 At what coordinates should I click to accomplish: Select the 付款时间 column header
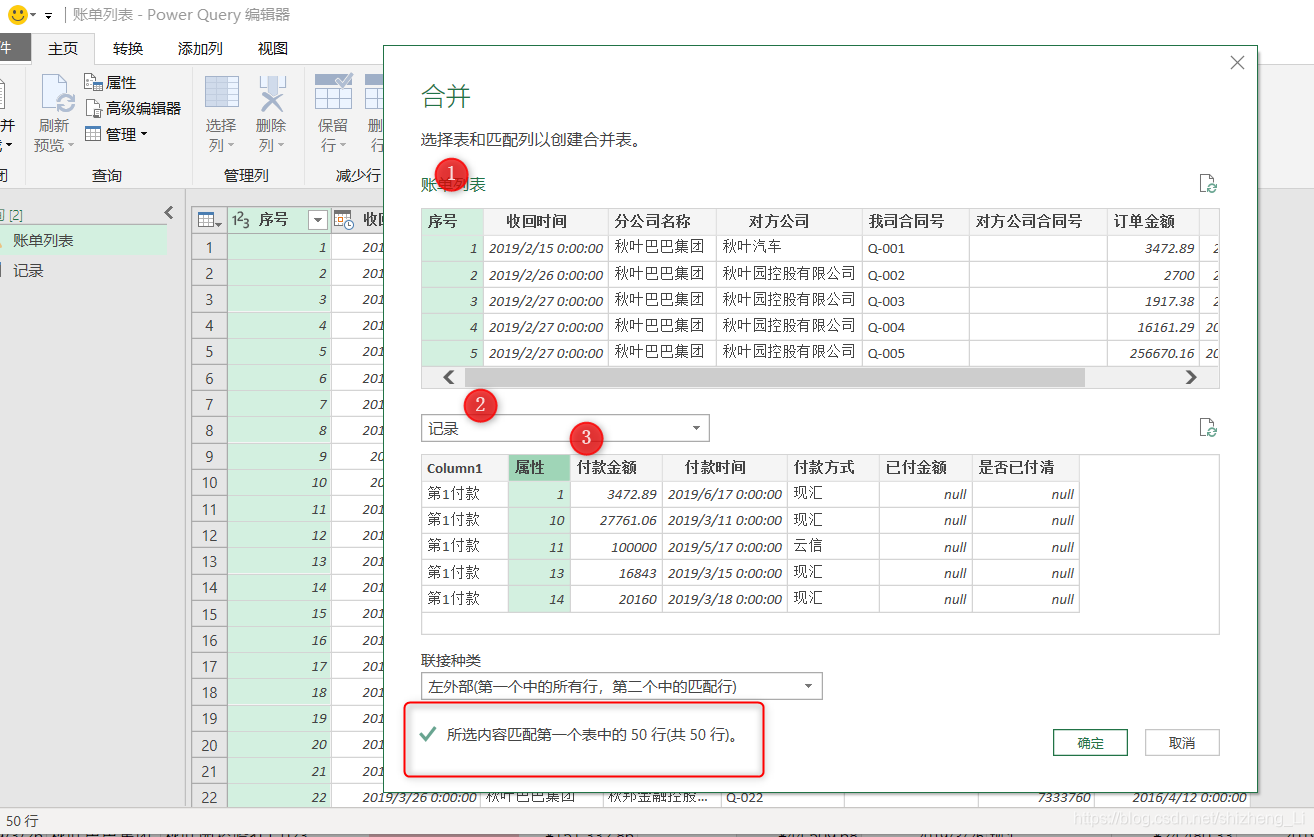725,467
